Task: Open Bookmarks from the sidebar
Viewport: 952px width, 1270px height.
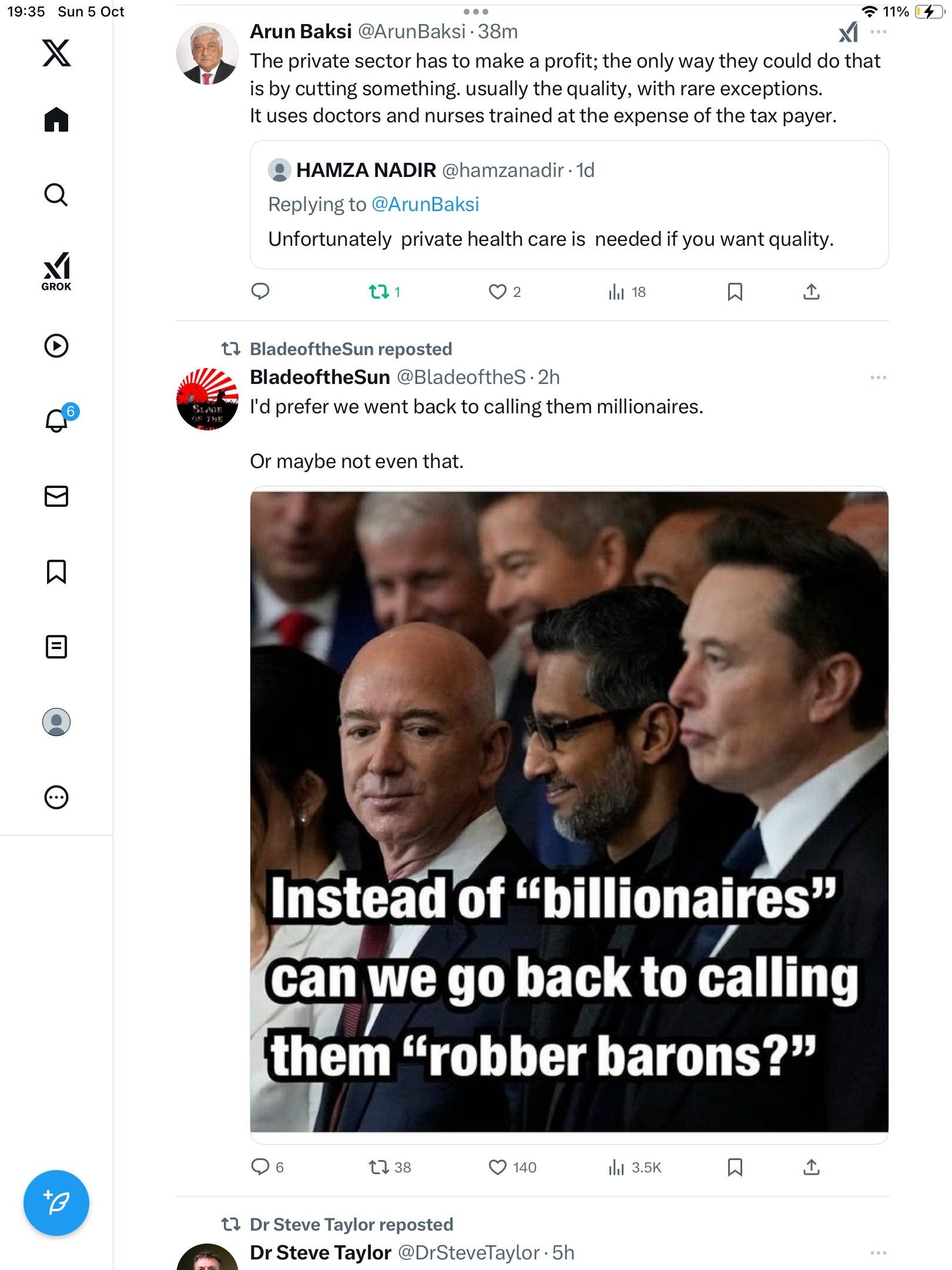Action: 56,571
